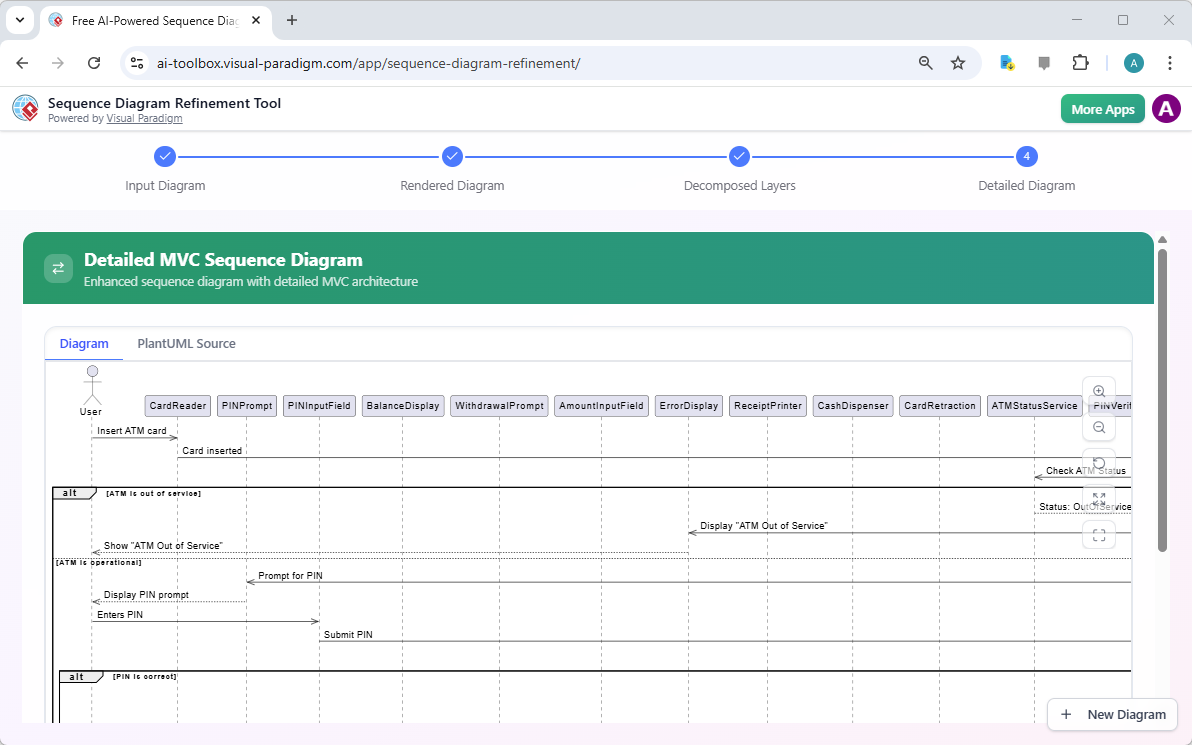Open the Chrome menu with three dots
Viewport: 1192px width, 745px height.
(x=1170, y=62)
